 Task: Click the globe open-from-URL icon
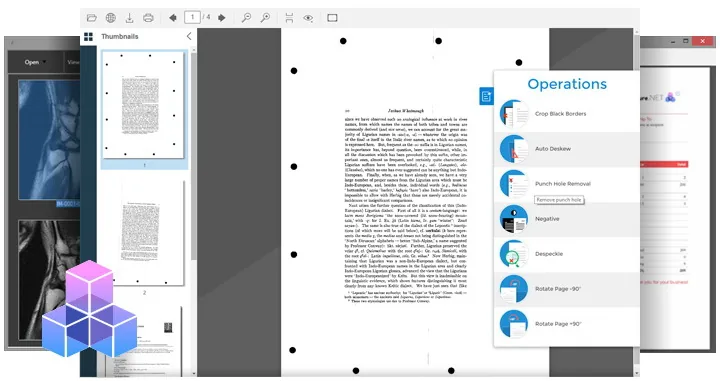click(x=111, y=18)
